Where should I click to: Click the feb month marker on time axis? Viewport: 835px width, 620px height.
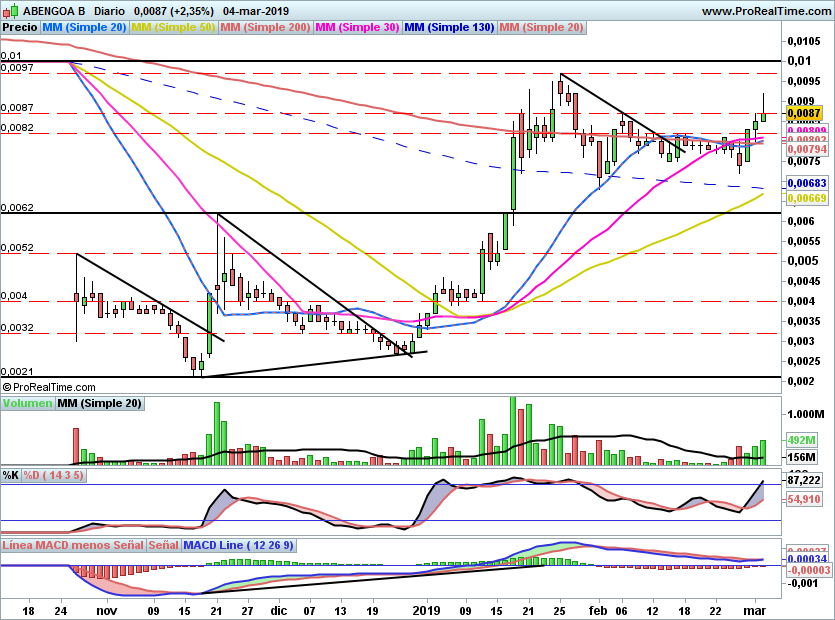point(598,610)
